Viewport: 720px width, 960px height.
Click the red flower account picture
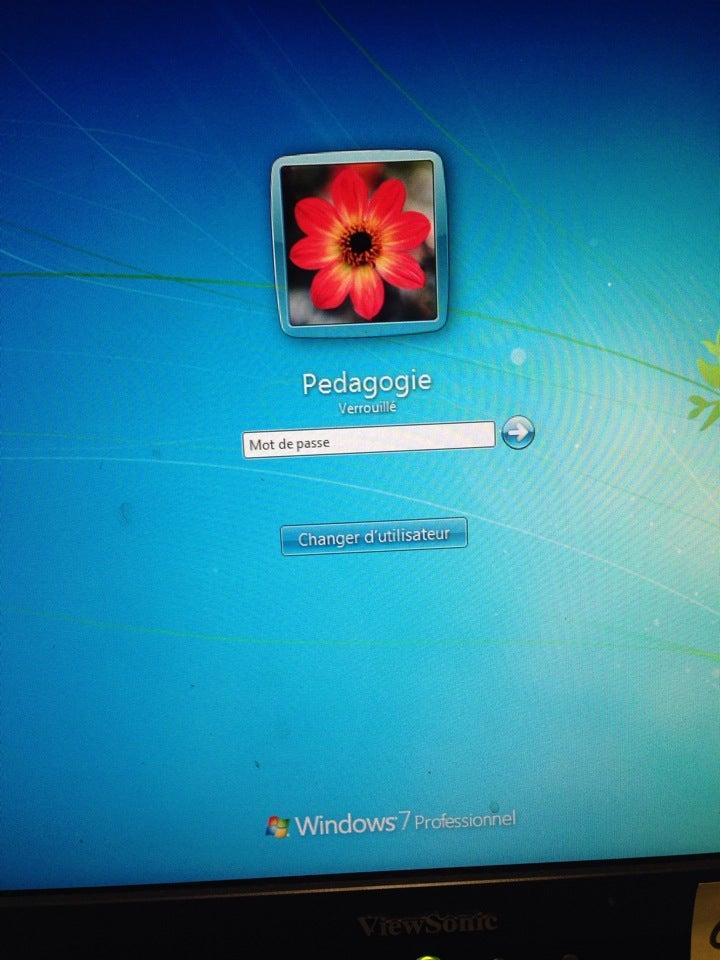[357, 243]
